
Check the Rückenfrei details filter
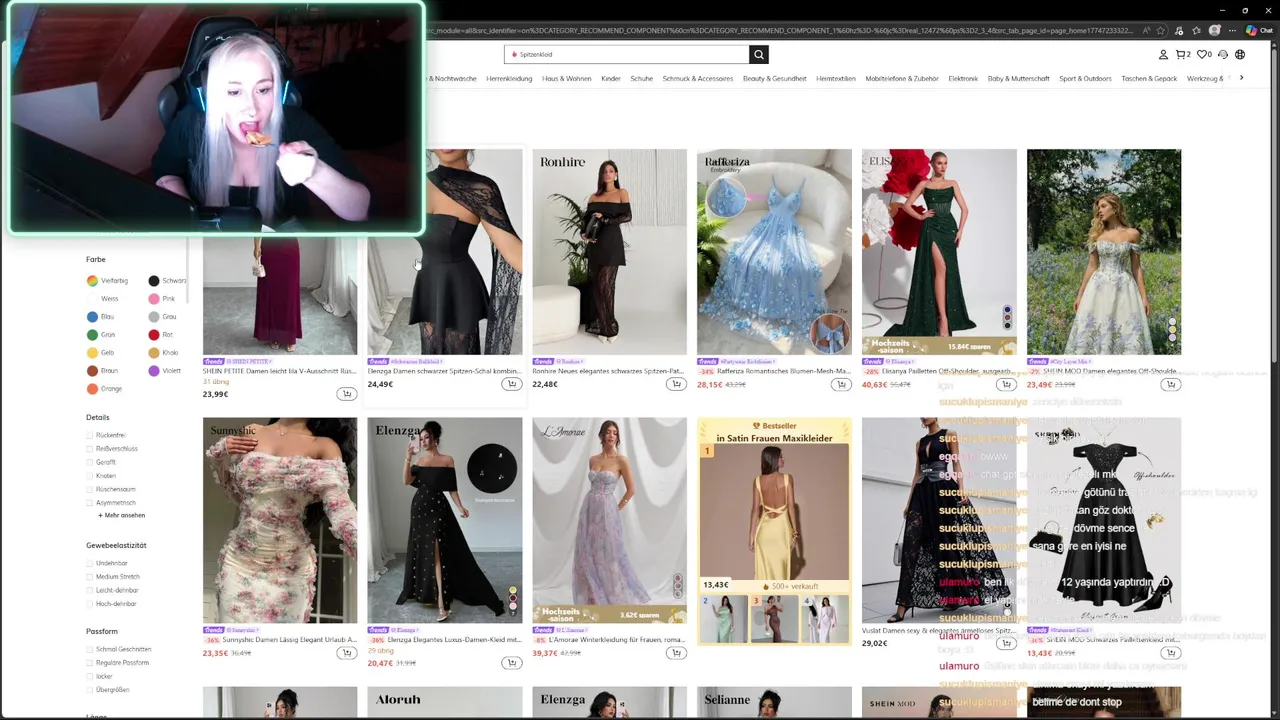pyautogui.click(x=90, y=435)
